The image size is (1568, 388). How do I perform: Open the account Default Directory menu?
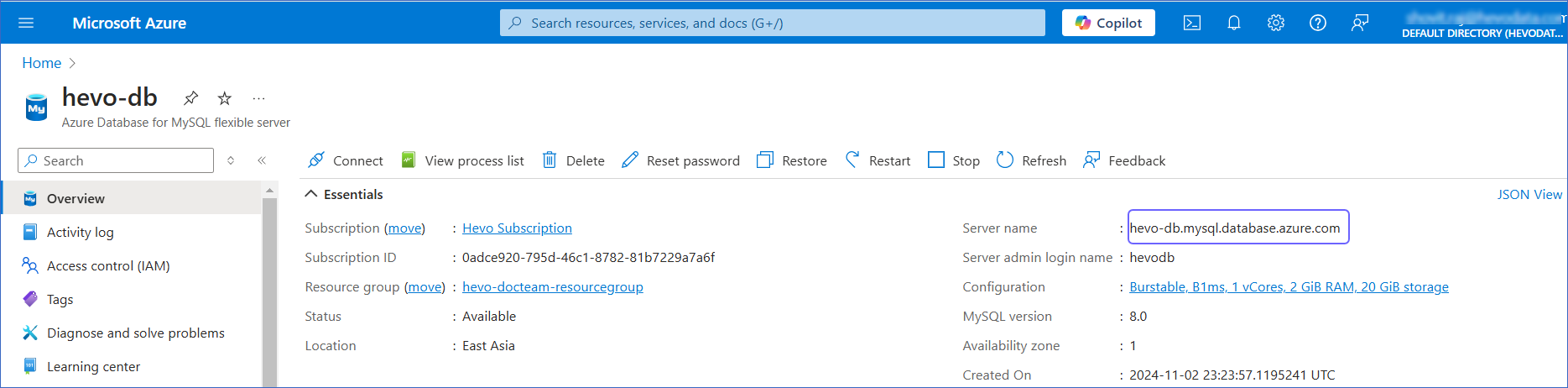[x=1482, y=24]
